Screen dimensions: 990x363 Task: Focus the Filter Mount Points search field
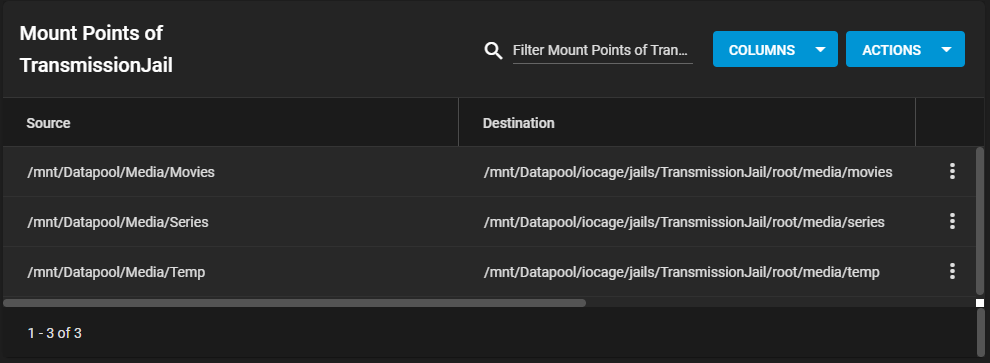602,51
